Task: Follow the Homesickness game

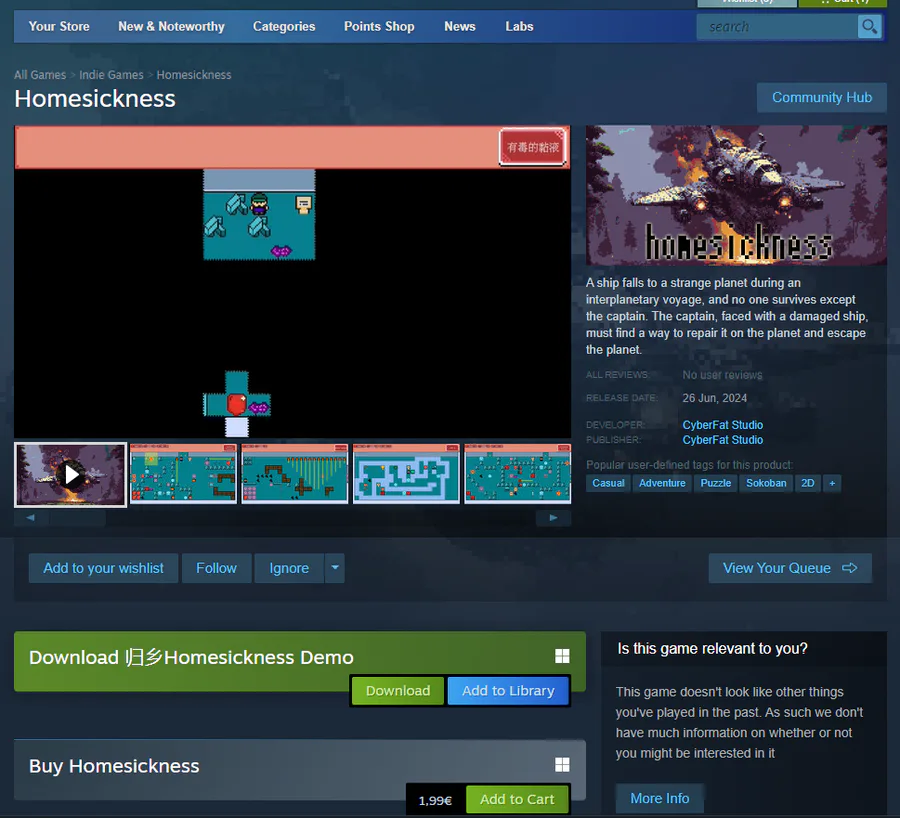Action: pos(216,568)
